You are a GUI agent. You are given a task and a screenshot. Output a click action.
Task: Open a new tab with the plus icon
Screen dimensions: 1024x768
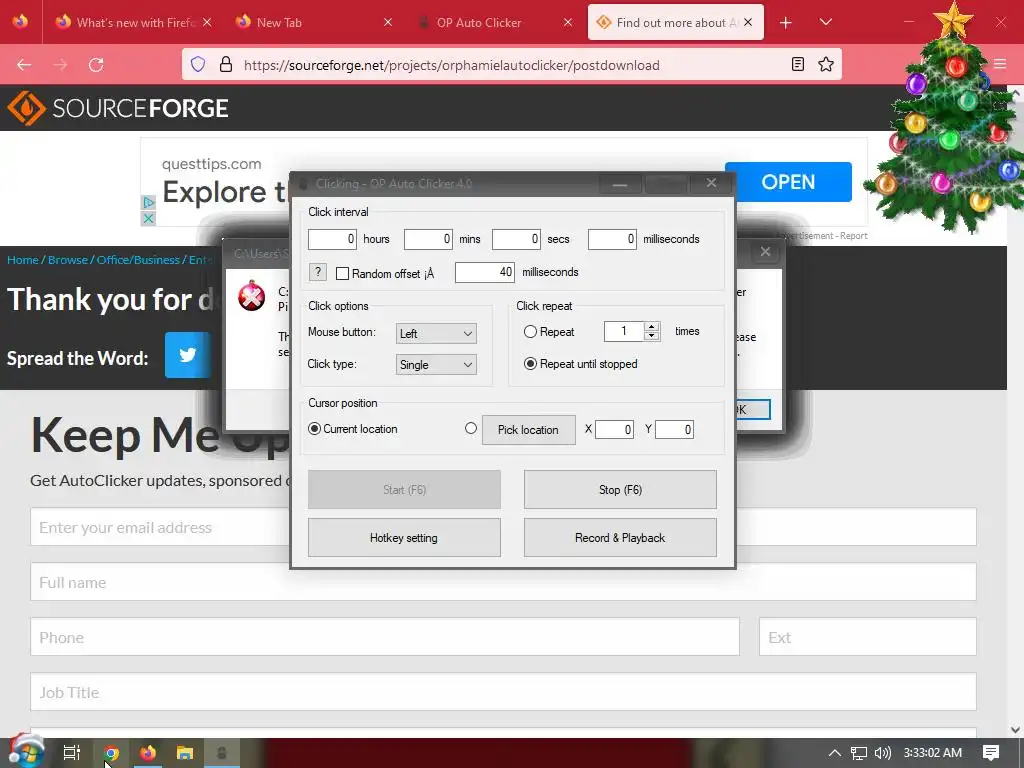click(x=786, y=23)
